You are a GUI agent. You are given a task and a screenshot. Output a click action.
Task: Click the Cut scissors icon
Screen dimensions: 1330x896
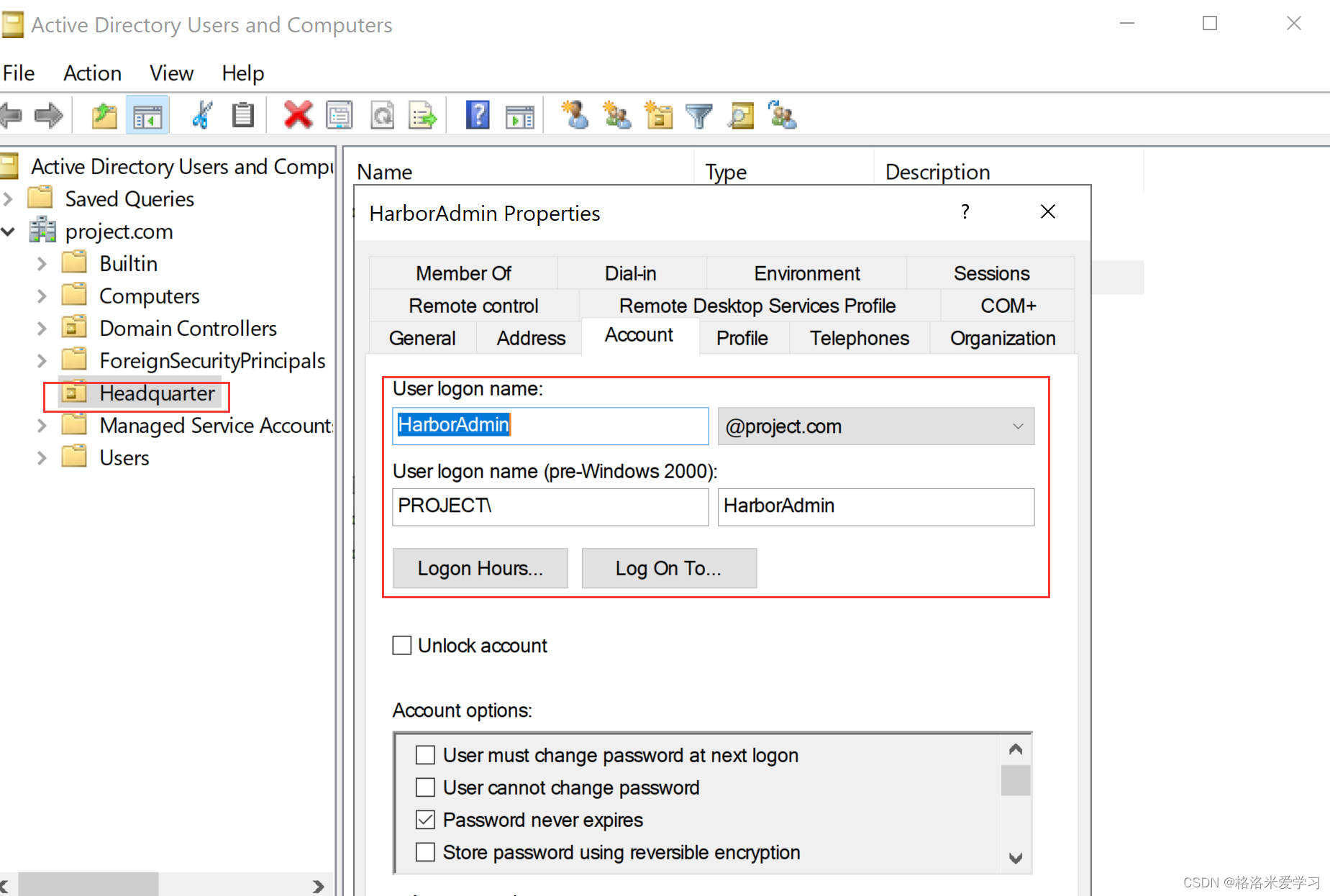202,115
